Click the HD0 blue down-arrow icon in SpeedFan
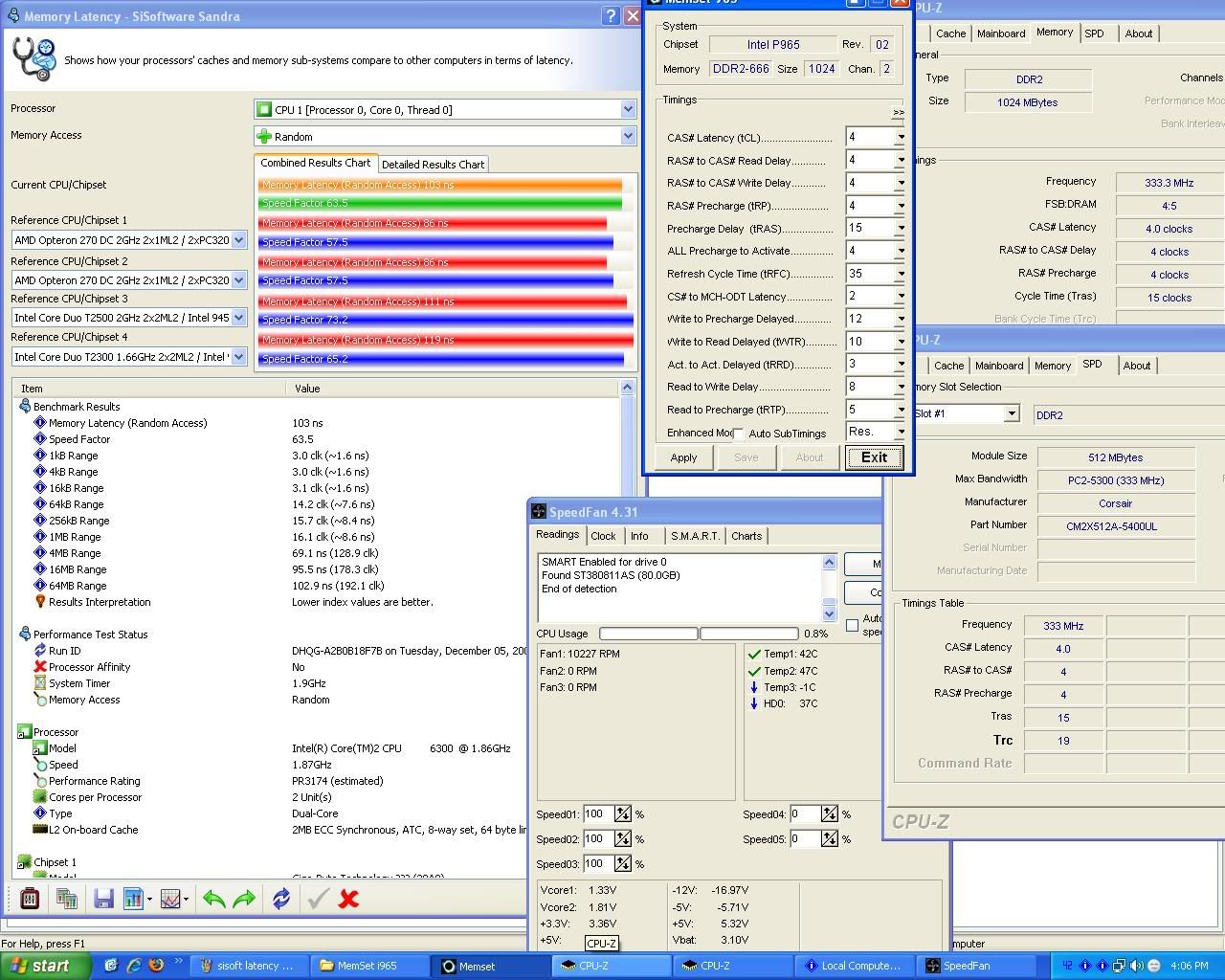 tap(754, 703)
